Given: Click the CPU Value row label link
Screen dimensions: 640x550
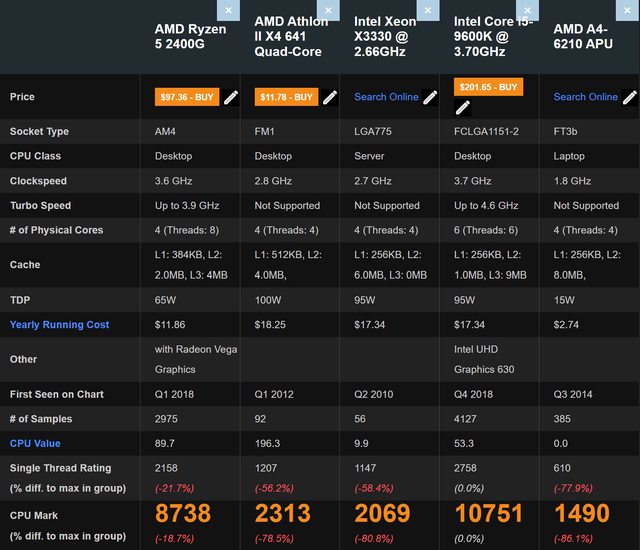Looking at the screenshot, I should (x=35, y=444).
